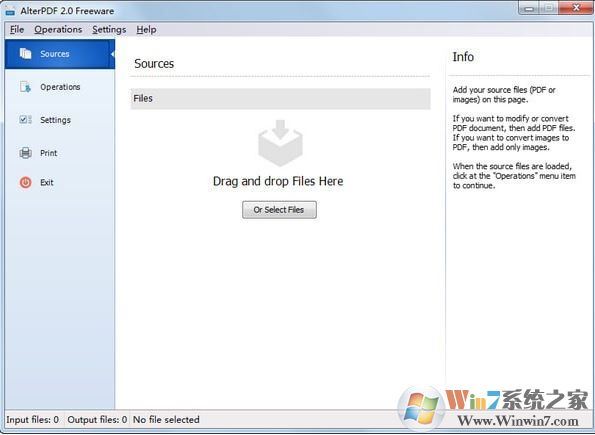The height and width of the screenshot is (435, 595).
Task: Click the 'Add your source files' info text
Action: click(504, 95)
